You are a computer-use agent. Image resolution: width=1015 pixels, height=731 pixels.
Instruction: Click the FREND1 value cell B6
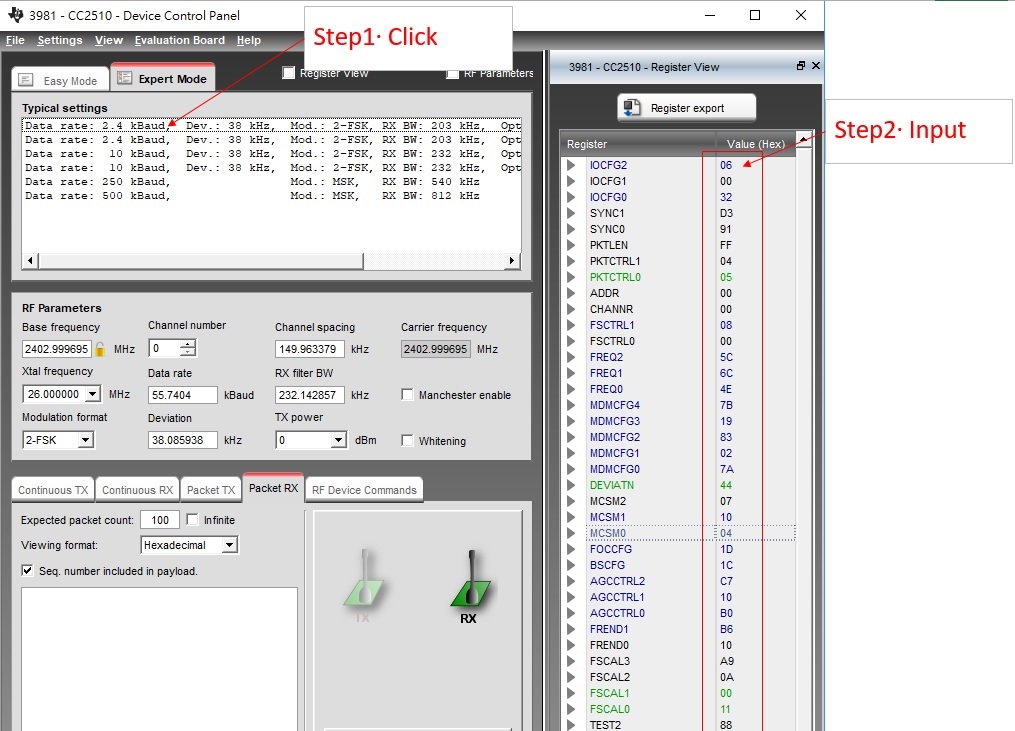(x=726, y=629)
